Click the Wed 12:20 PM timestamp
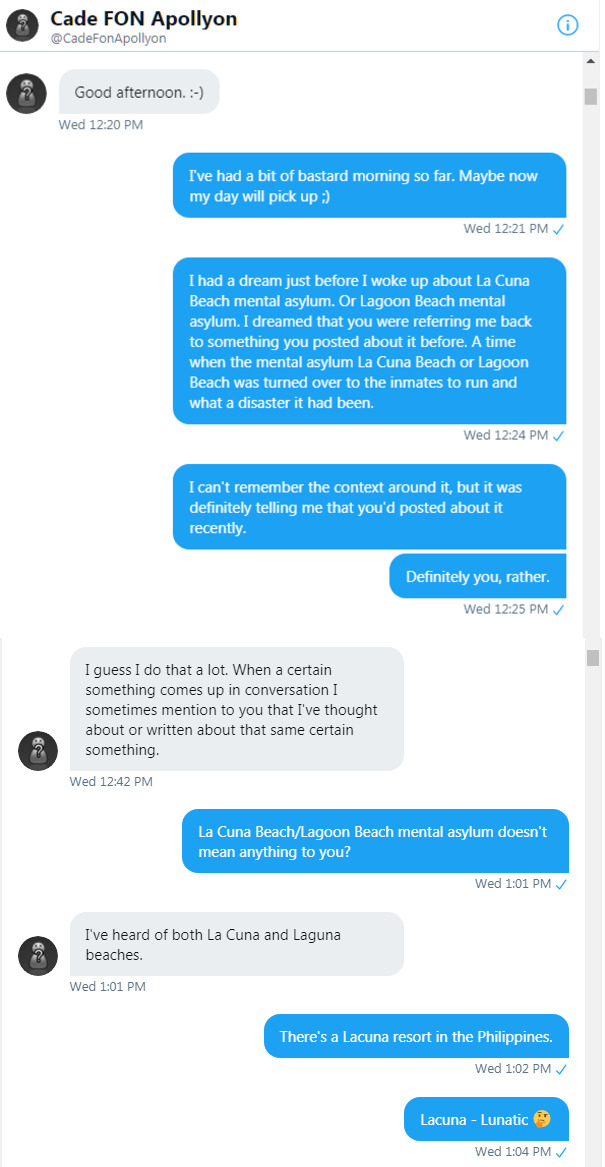This screenshot has width=605, height=1167. pos(101,125)
